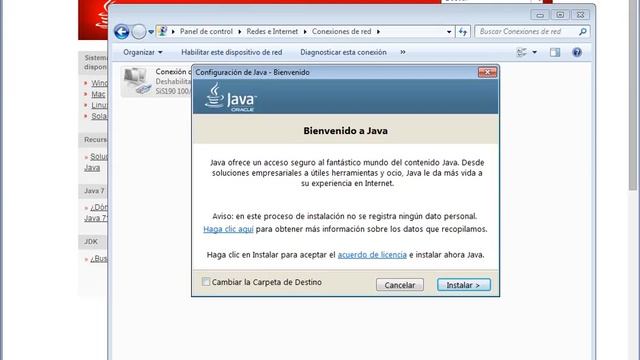The width and height of the screenshot is (640, 360).
Task: Minimize the Conexiones de red window
Action: point(540,15)
